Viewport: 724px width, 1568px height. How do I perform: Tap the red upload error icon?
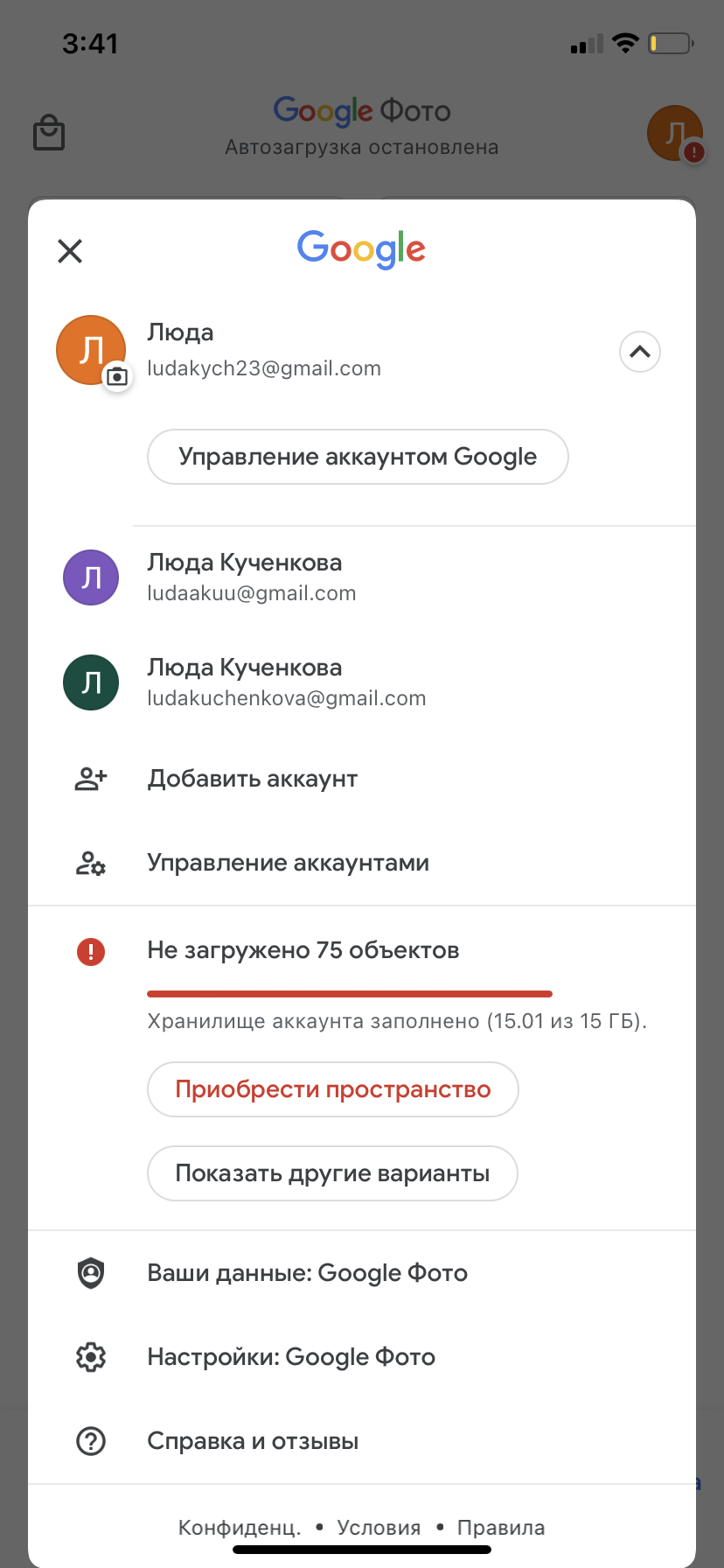click(91, 951)
